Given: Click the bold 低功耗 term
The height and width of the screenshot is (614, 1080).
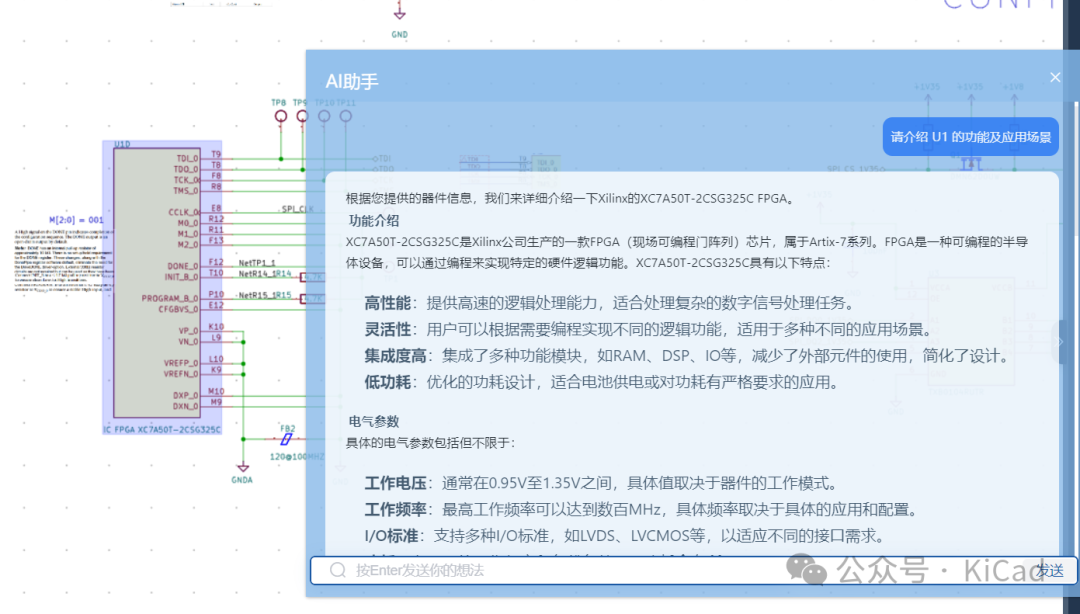Looking at the screenshot, I should click(x=388, y=382).
